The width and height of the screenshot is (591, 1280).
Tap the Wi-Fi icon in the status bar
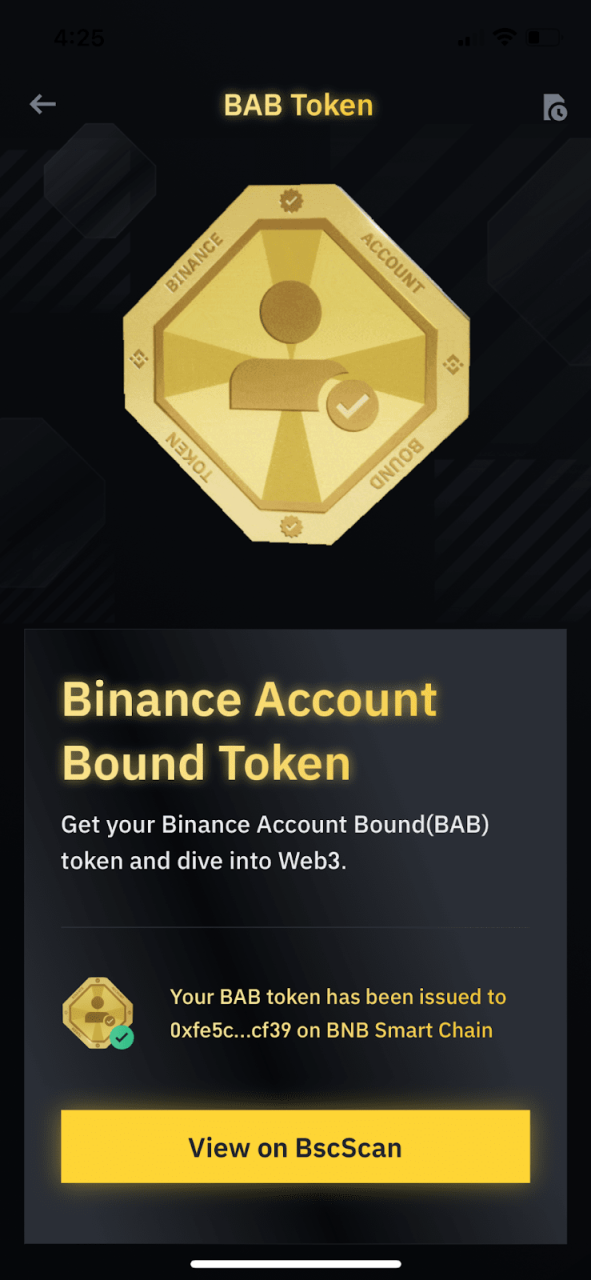pyautogui.click(x=505, y=38)
